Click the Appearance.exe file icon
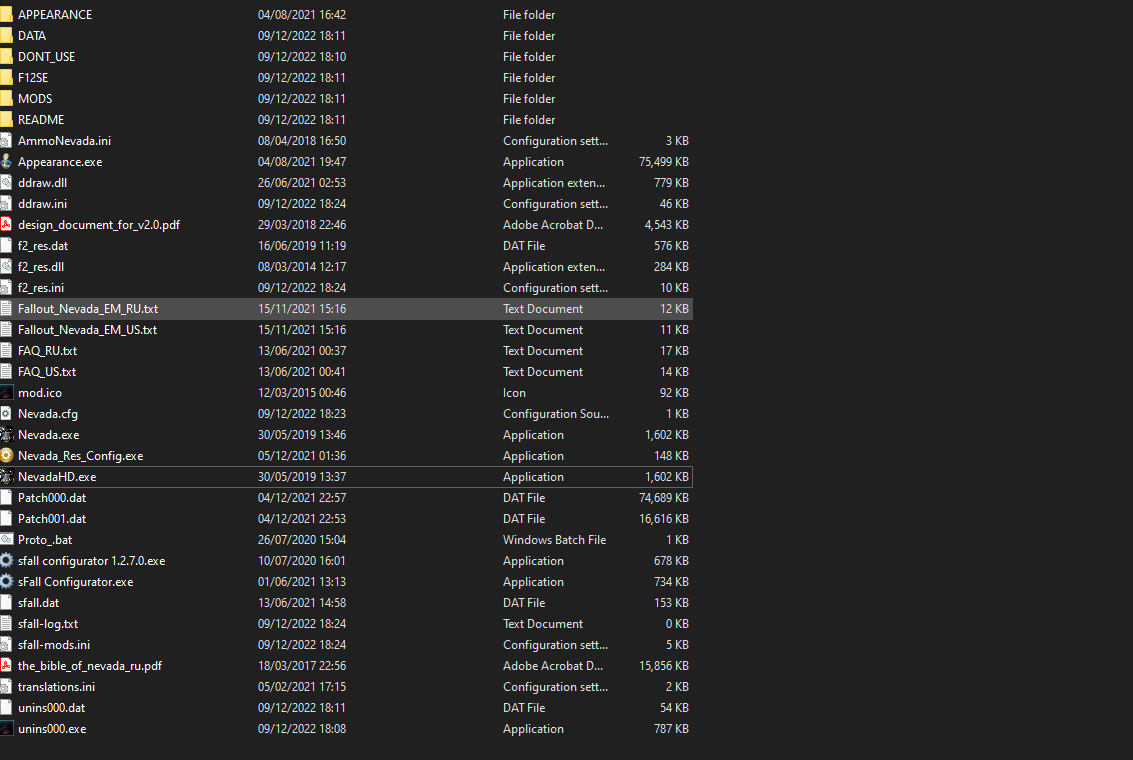 [x=7, y=162]
